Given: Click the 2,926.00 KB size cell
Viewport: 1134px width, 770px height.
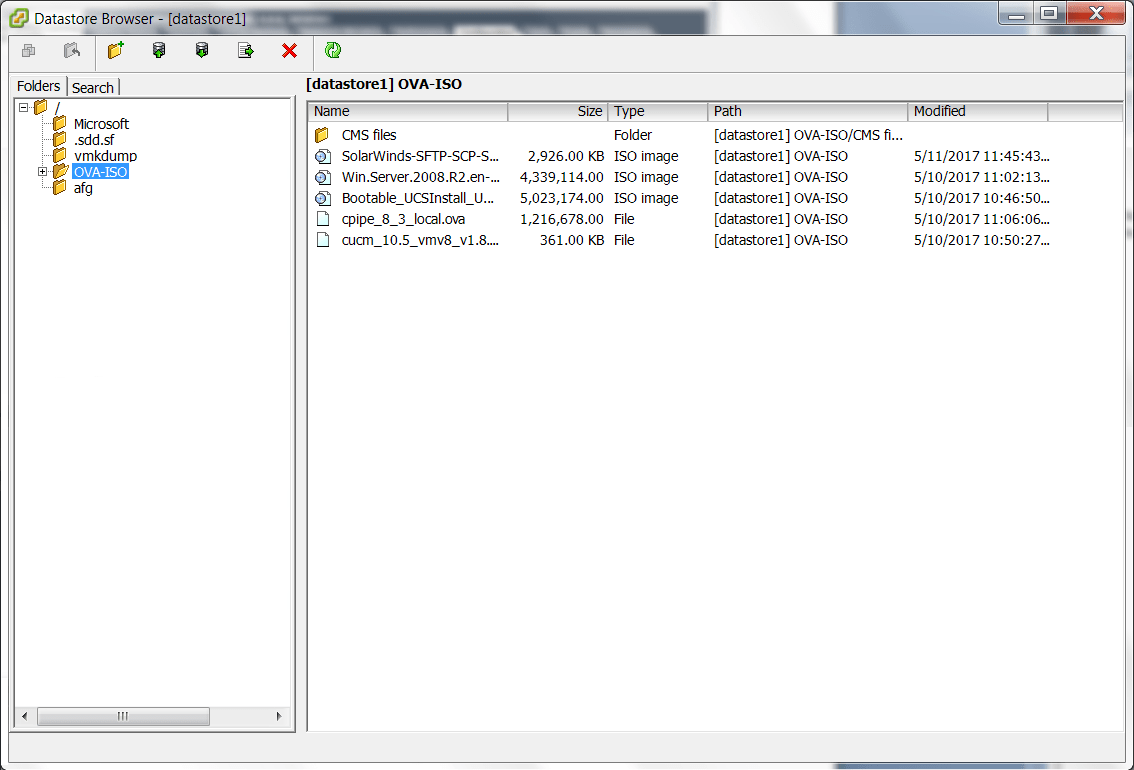Looking at the screenshot, I should [566, 156].
